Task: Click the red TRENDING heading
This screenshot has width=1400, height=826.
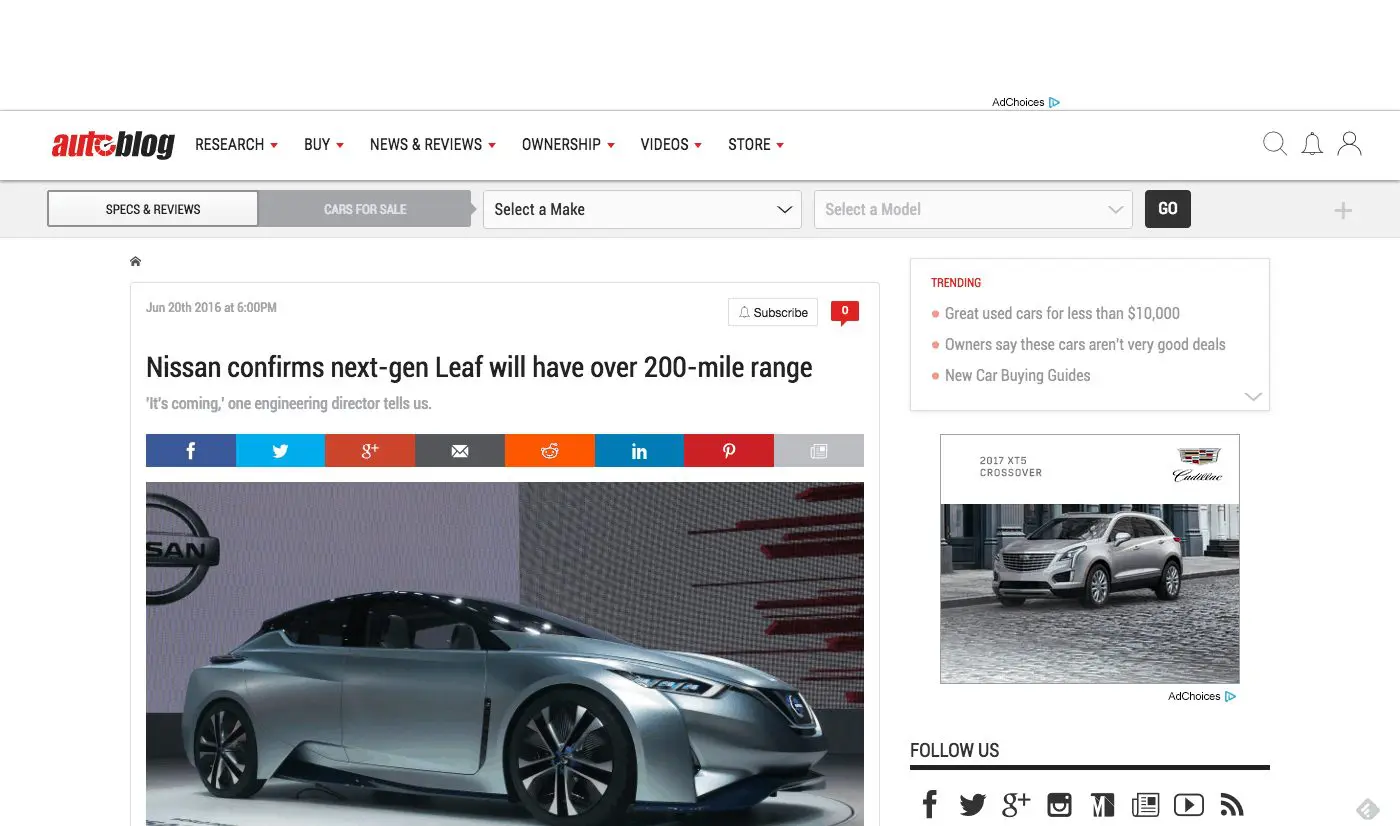Action: 956,283
